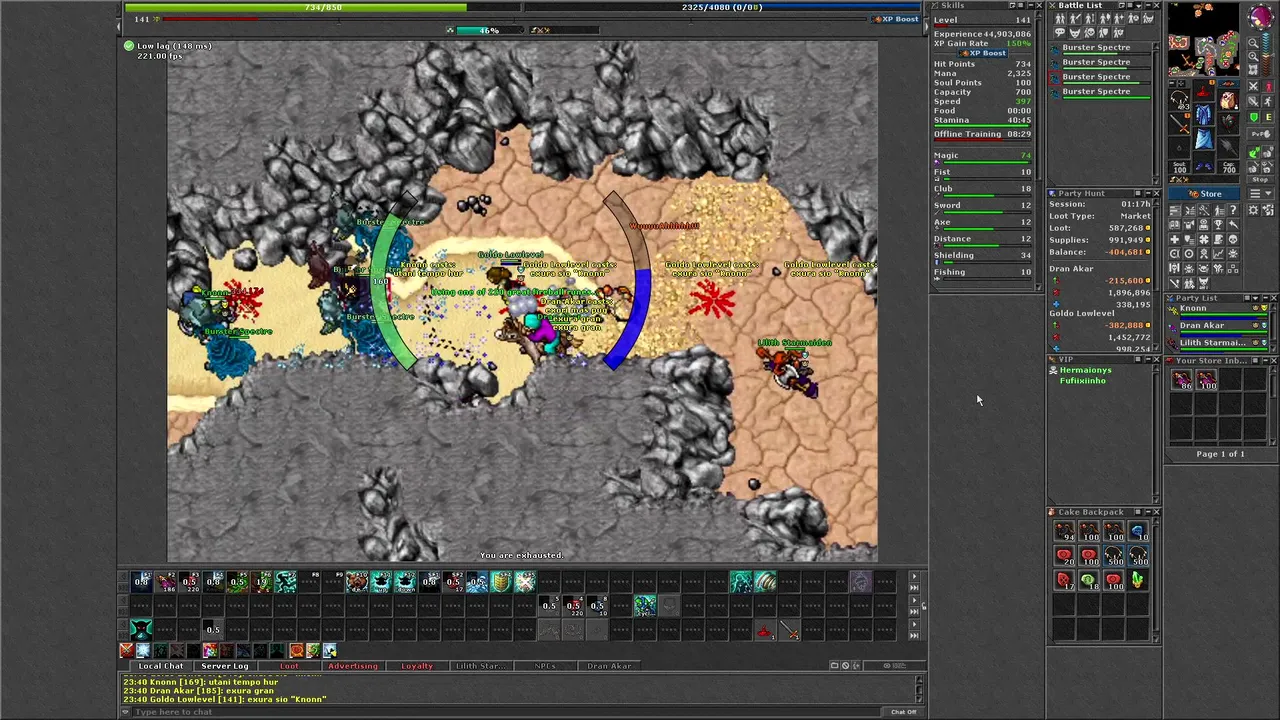Toggle the red standing figure stance icon
This screenshot has height=720, width=1280.
coord(1268,86)
